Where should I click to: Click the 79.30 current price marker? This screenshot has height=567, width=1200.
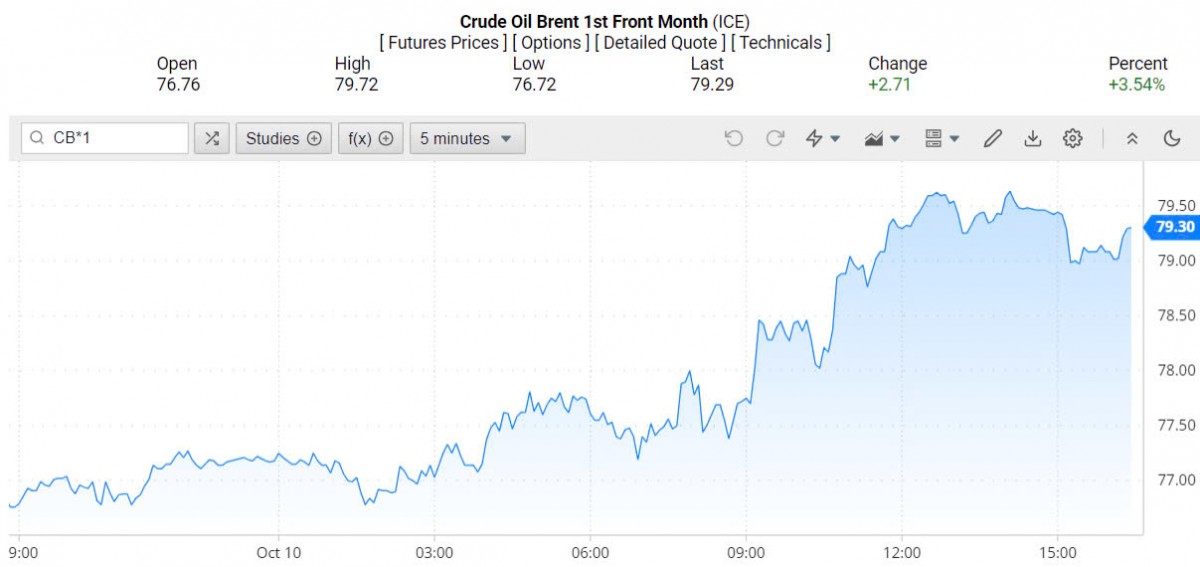(x=1174, y=227)
